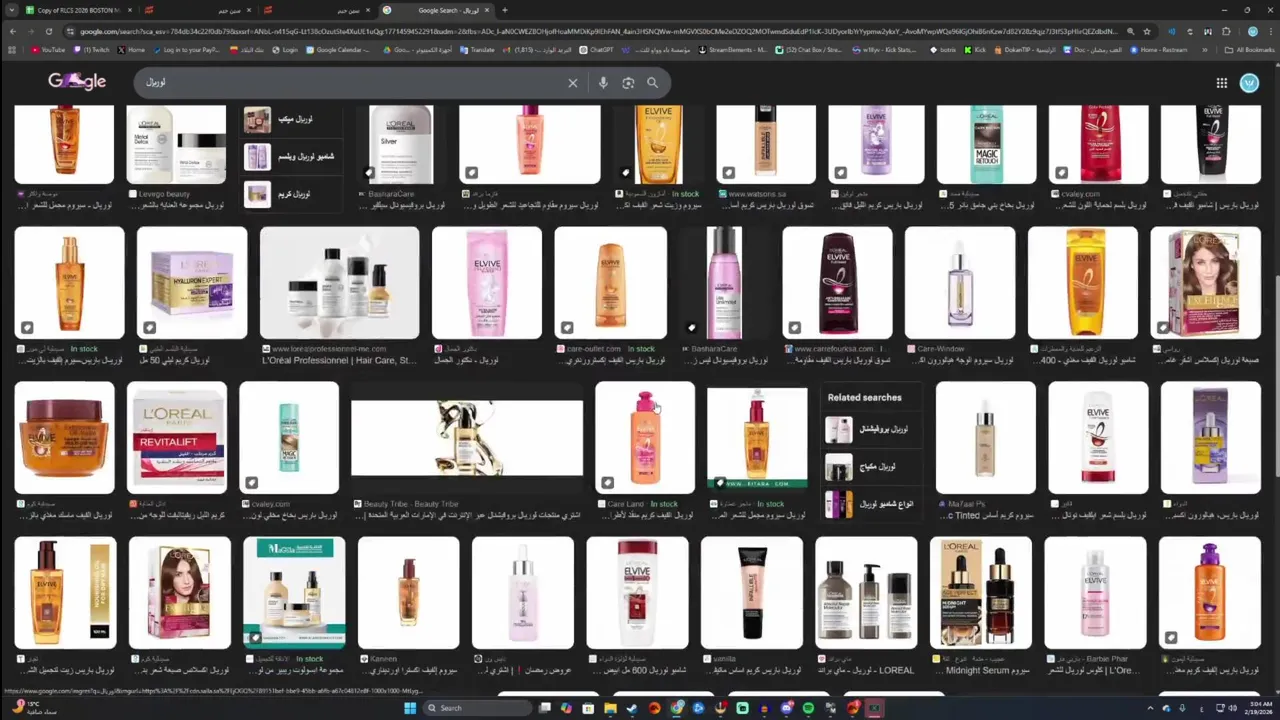The height and width of the screenshot is (720, 1280).
Task: Show hidden system tray icons chevron
Action: pos(1151,708)
